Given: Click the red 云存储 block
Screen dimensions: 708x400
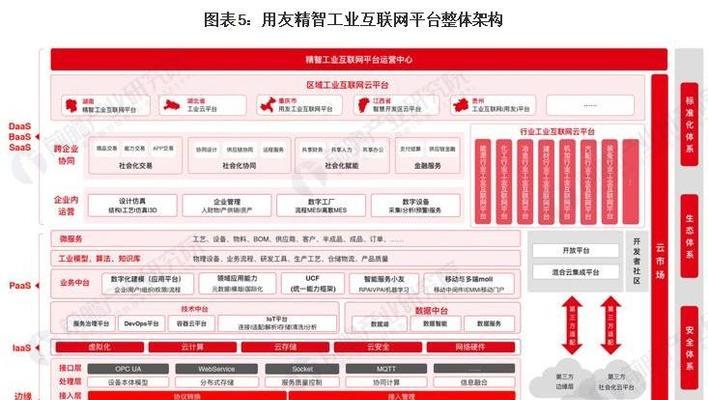Looking at the screenshot, I should coord(285,347).
